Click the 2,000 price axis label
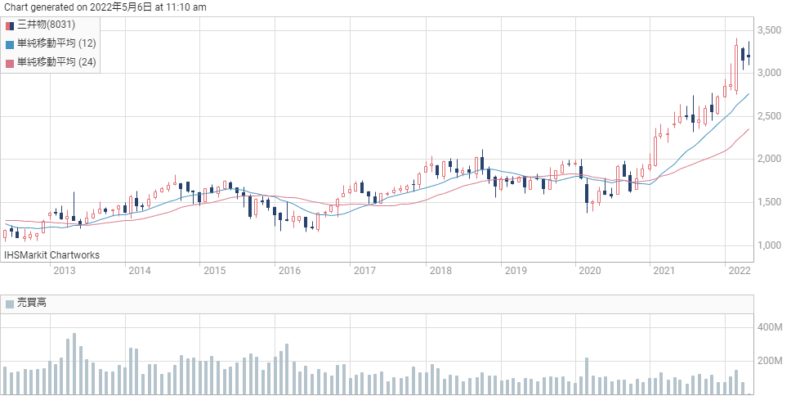This screenshot has width=800, height=396. coord(770,159)
